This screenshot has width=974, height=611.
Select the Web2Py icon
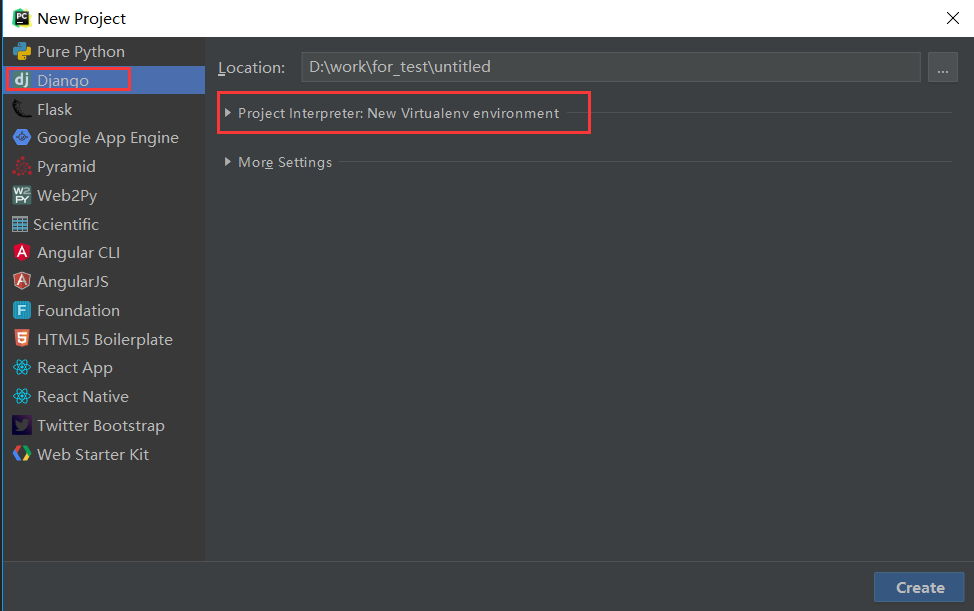[x=21, y=196]
